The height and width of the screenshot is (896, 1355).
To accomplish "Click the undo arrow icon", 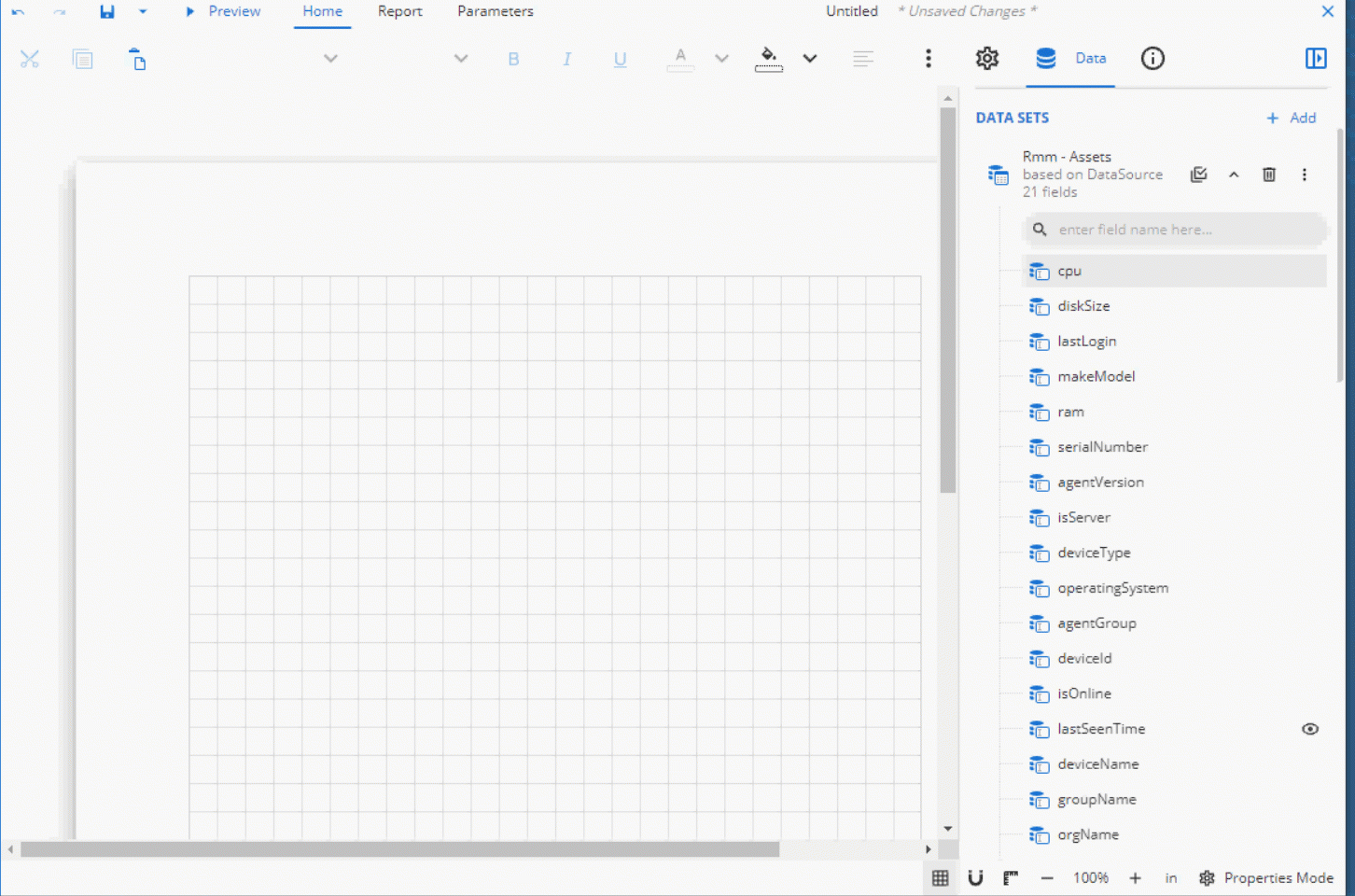I will (x=18, y=12).
